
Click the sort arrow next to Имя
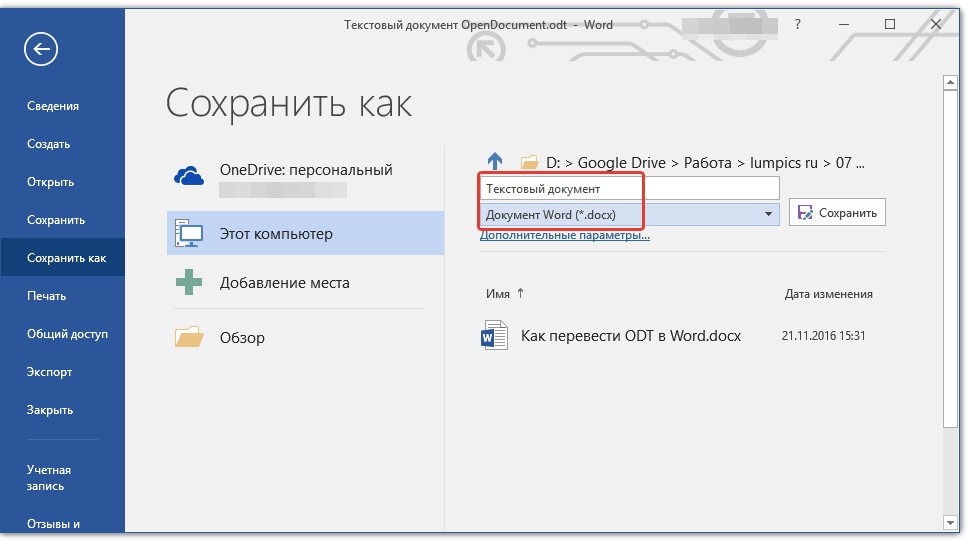pyautogui.click(x=520, y=293)
